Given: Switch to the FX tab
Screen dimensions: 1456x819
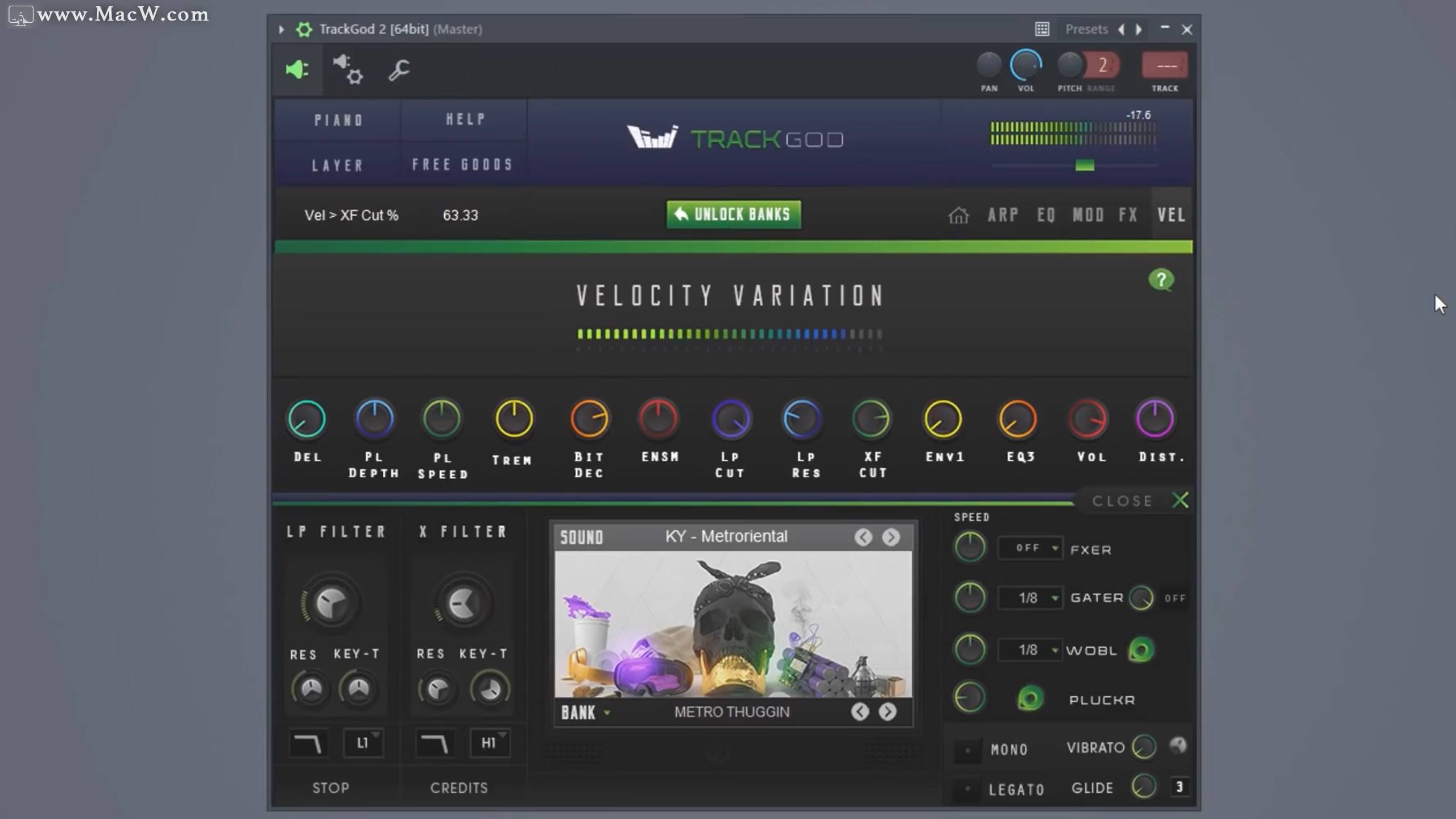Looking at the screenshot, I should [1128, 215].
